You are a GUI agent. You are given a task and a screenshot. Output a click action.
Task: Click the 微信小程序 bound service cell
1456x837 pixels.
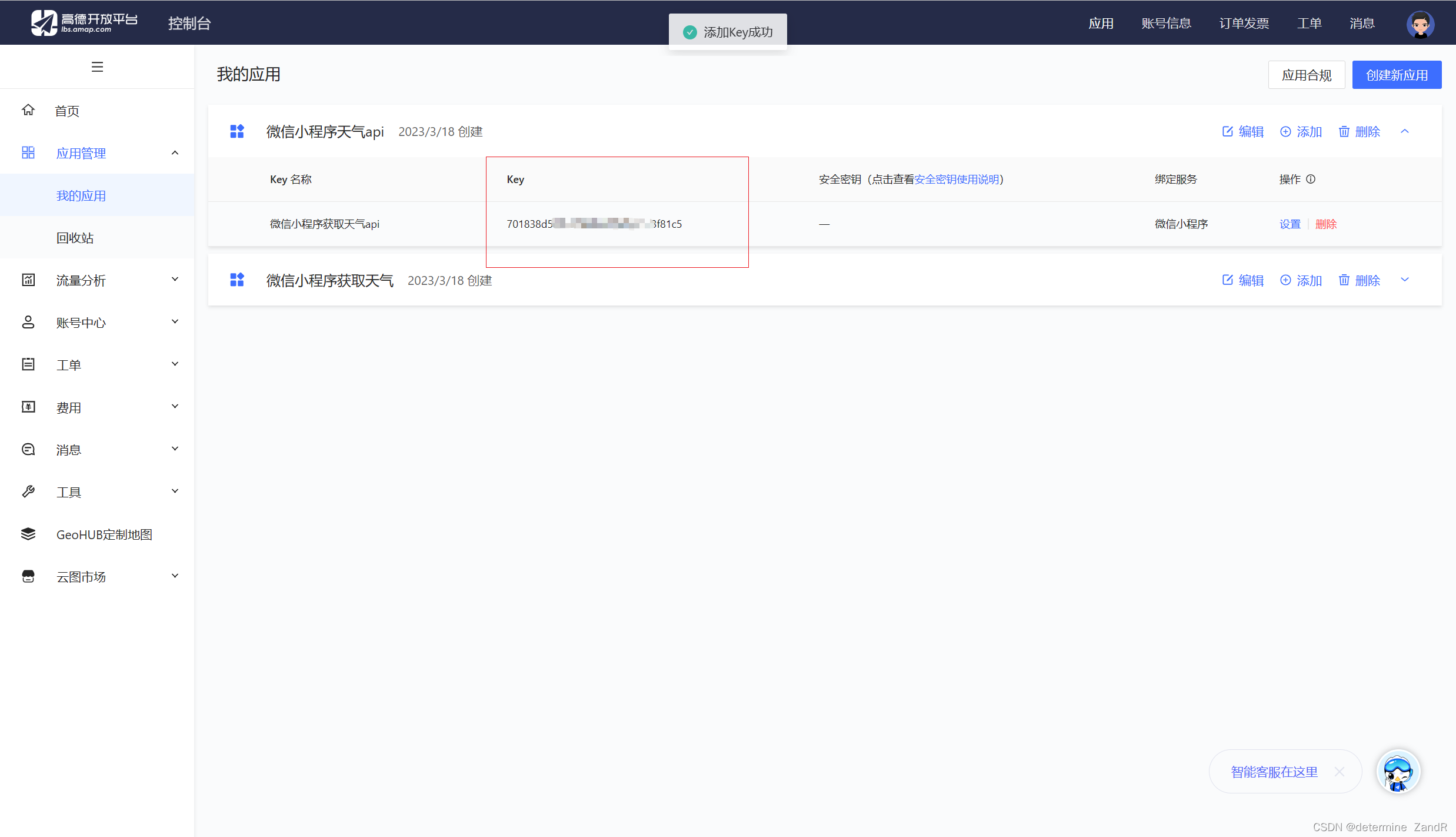[x=1181, y=224]
